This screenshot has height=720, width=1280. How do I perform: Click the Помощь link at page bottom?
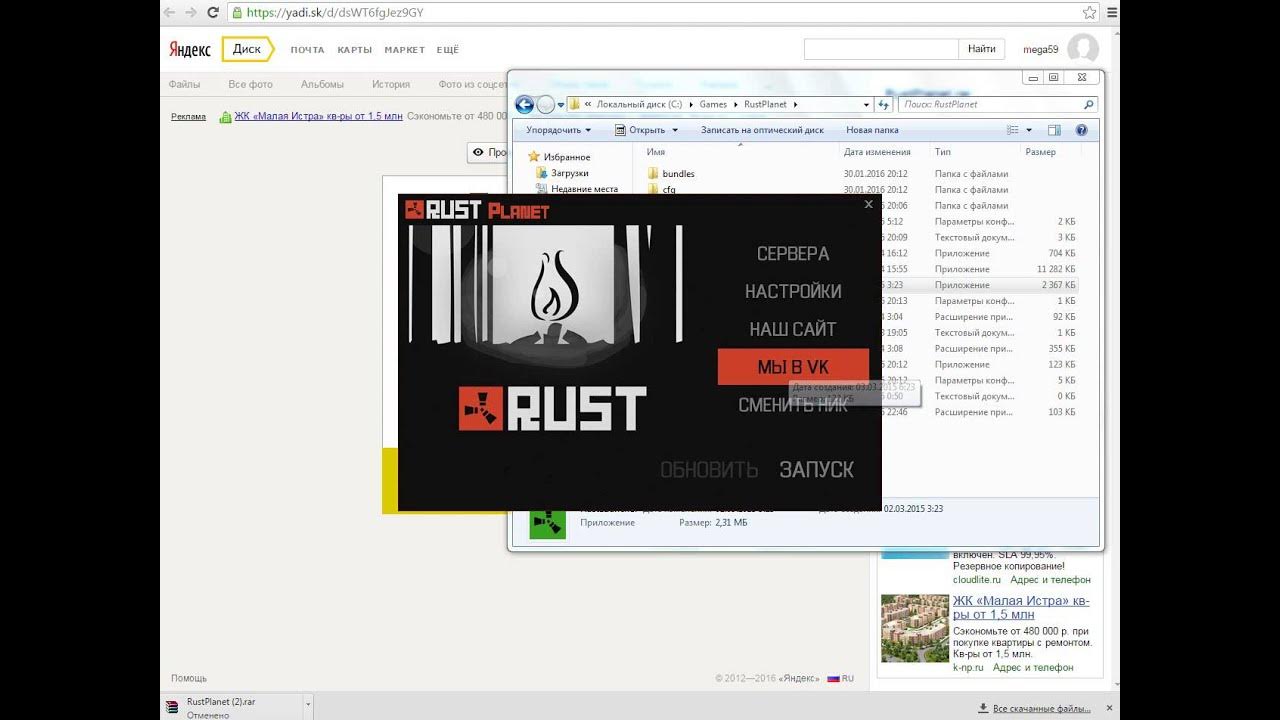(x=189, y=678)
